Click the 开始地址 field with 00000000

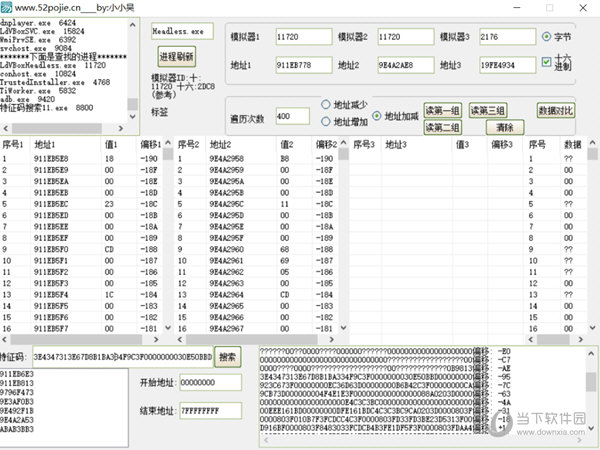click(210, 382)
